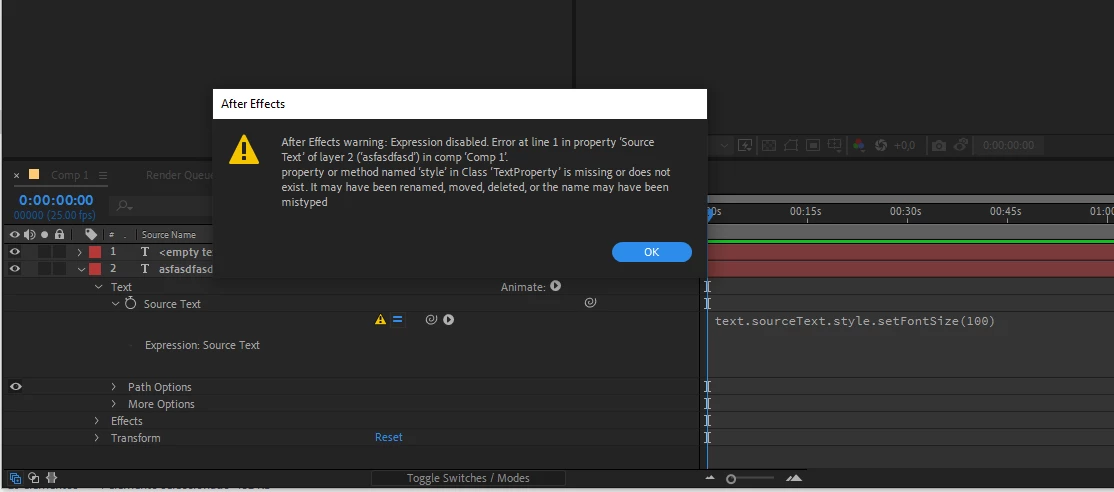Toggle the Enable Expression equals button

398,320
